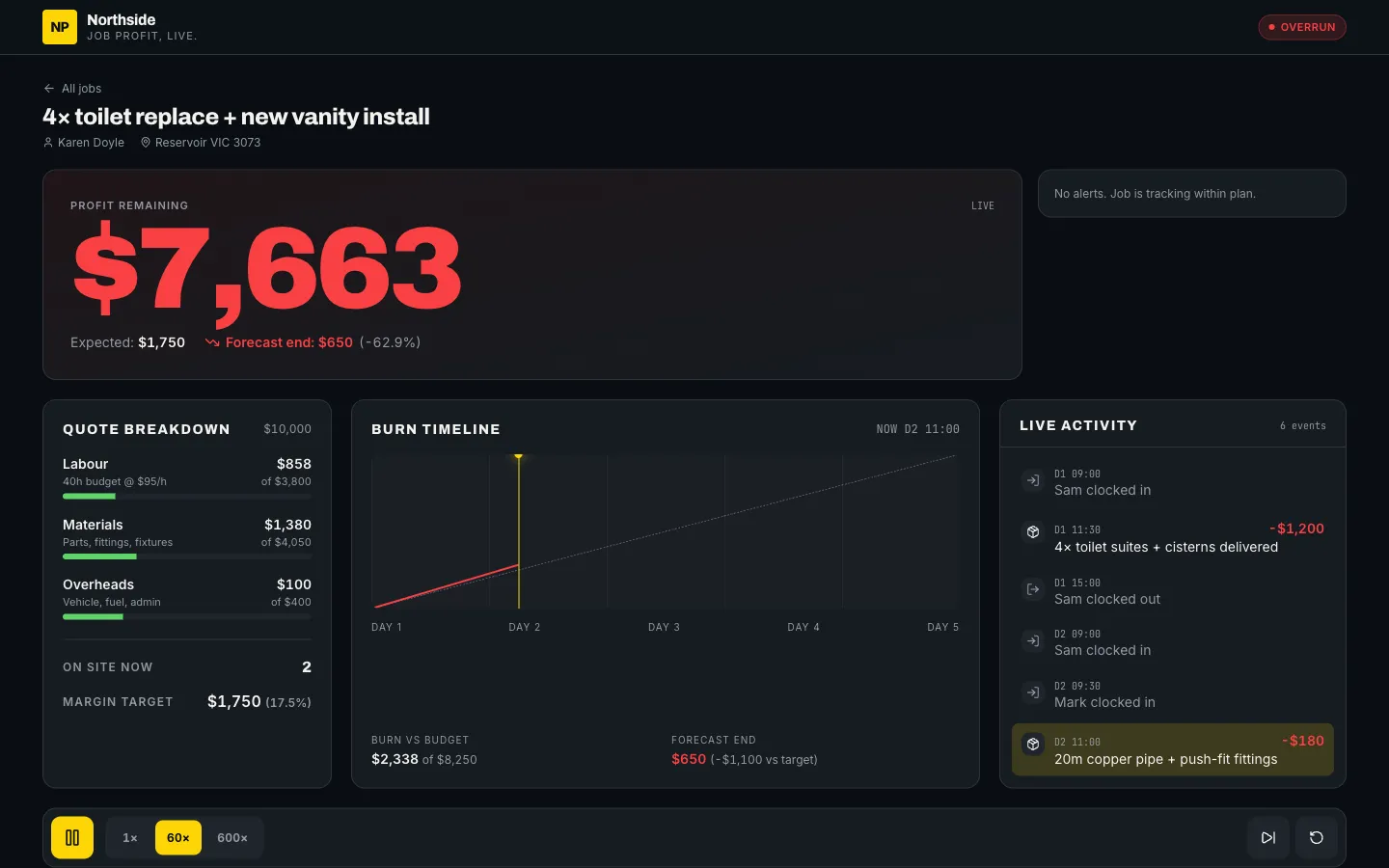Click package icon for toilet suites delivery
The height and width of the screenshot is (868, 1389).
1033,531
